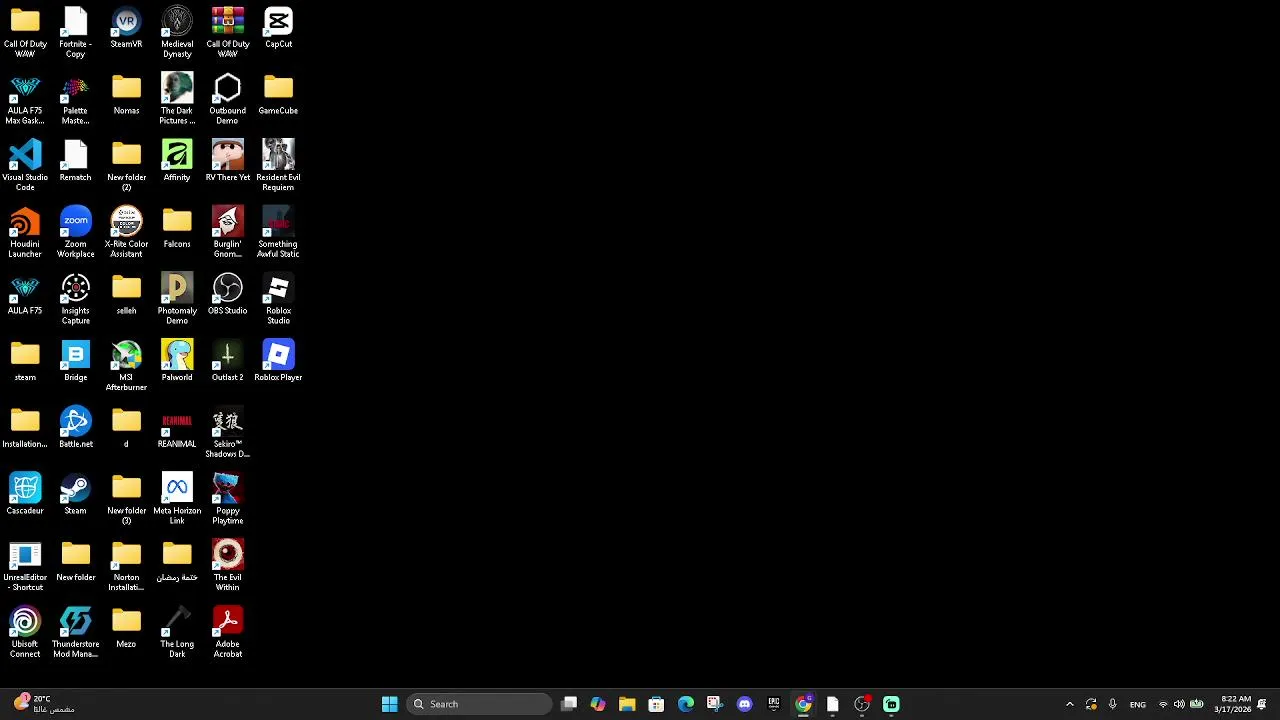Image resolution: width=1280 pixels, height=720 pixels.
Task: Open the Palette Master shortcut
Action: 75,100
